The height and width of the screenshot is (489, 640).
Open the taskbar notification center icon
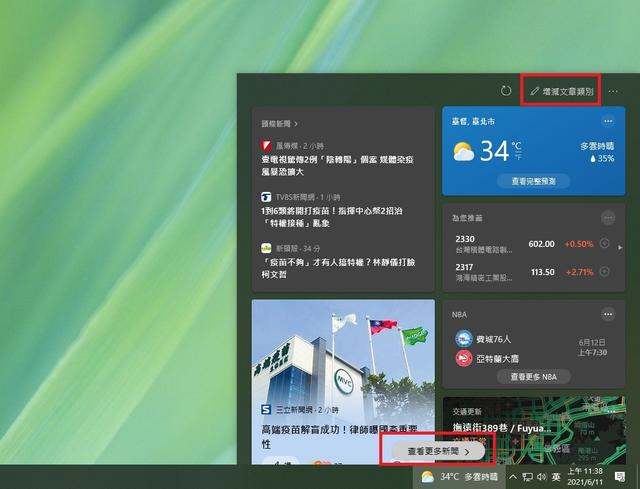(621, 477)
